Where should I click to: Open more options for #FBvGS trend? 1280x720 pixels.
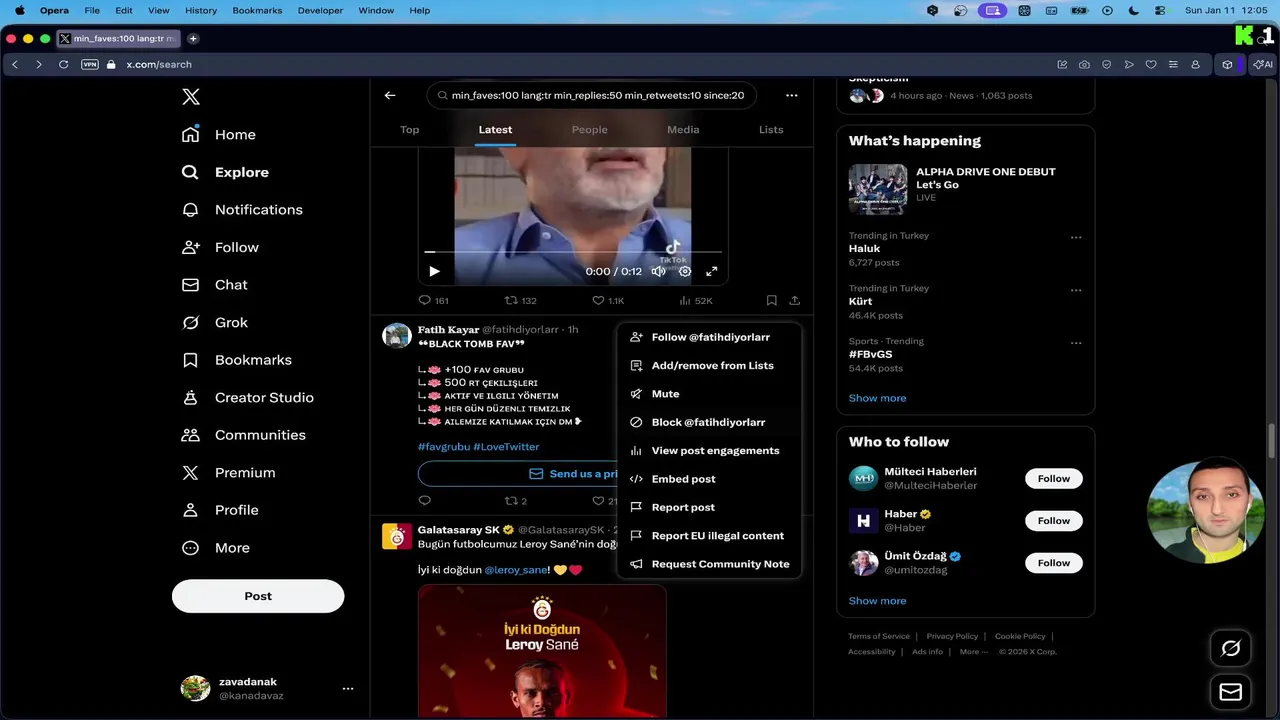click(x=1076, y=343)
